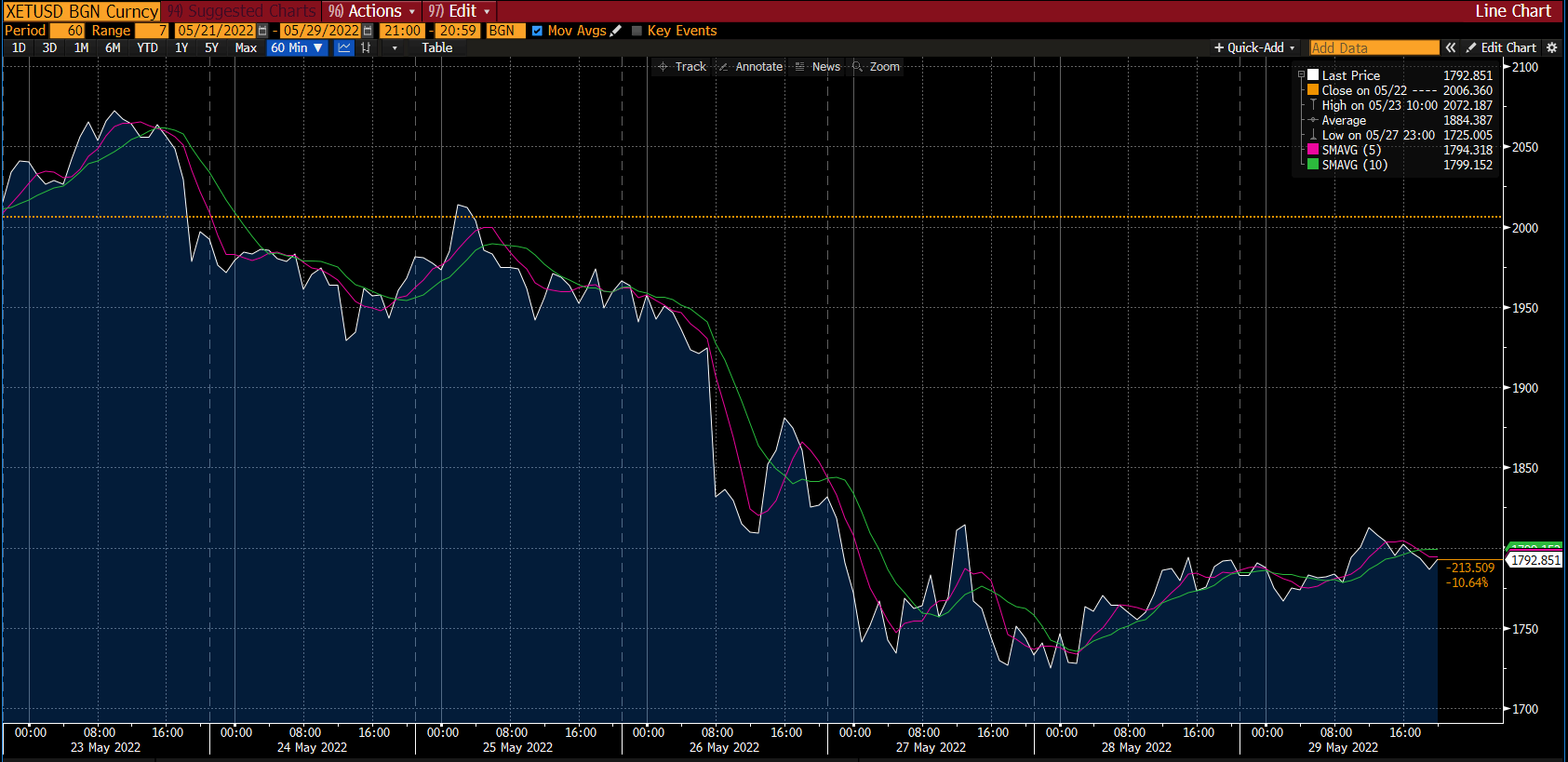The width and height of the screenshot is (1568, 762).
Task: Enable the Key Events checkbox
Action: 637,31
